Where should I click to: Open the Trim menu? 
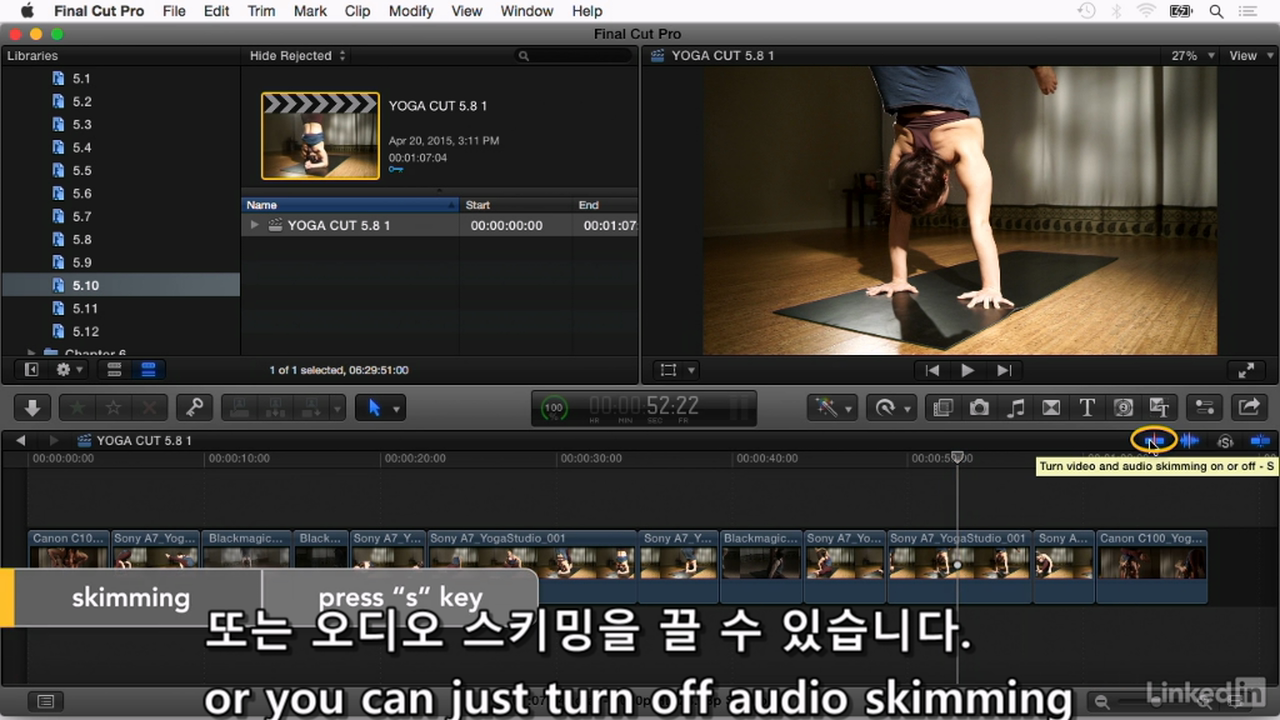(x=261, y=11)
